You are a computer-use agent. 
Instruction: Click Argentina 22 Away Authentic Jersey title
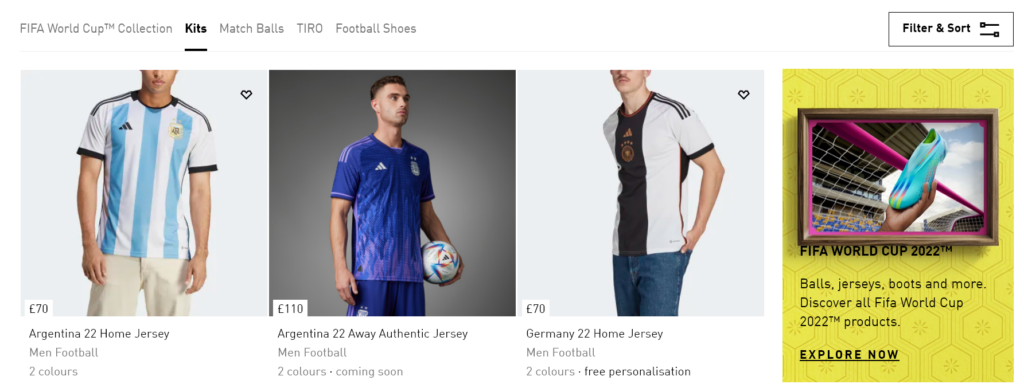(x=373, y=334)
